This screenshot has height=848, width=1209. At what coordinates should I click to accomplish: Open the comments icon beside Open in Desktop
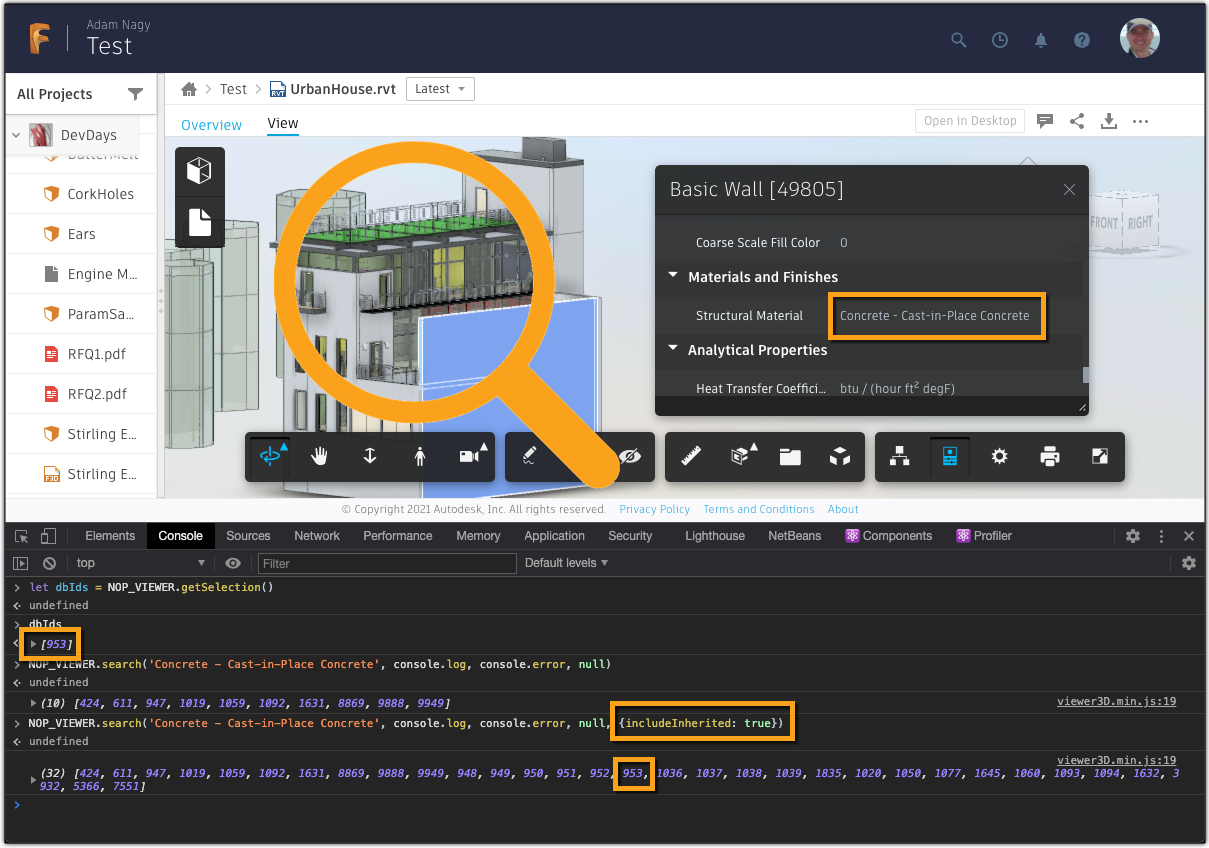tap(1045, 121)
